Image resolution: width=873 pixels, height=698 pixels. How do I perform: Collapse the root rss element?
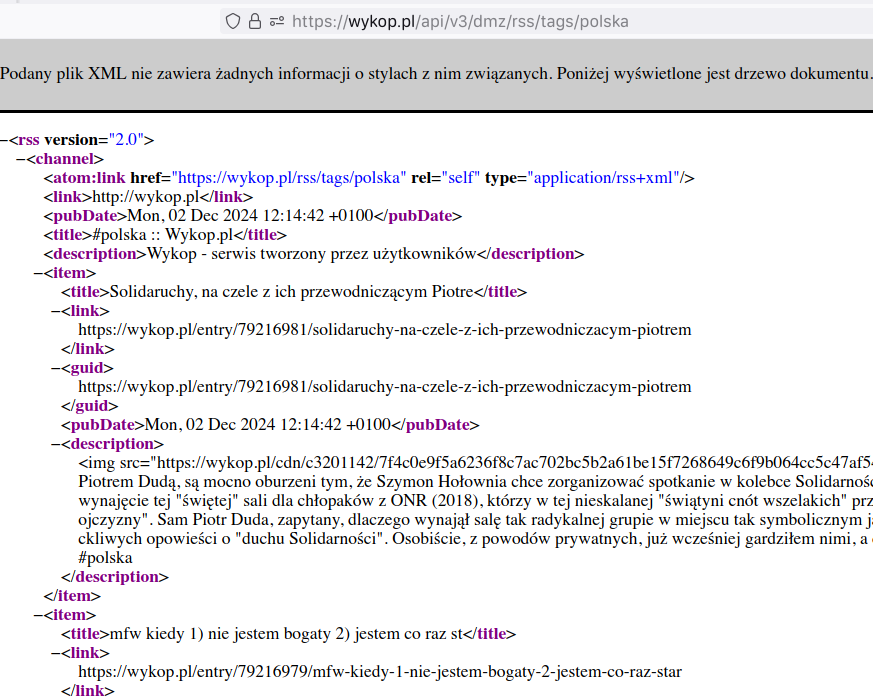pos(5,140)
